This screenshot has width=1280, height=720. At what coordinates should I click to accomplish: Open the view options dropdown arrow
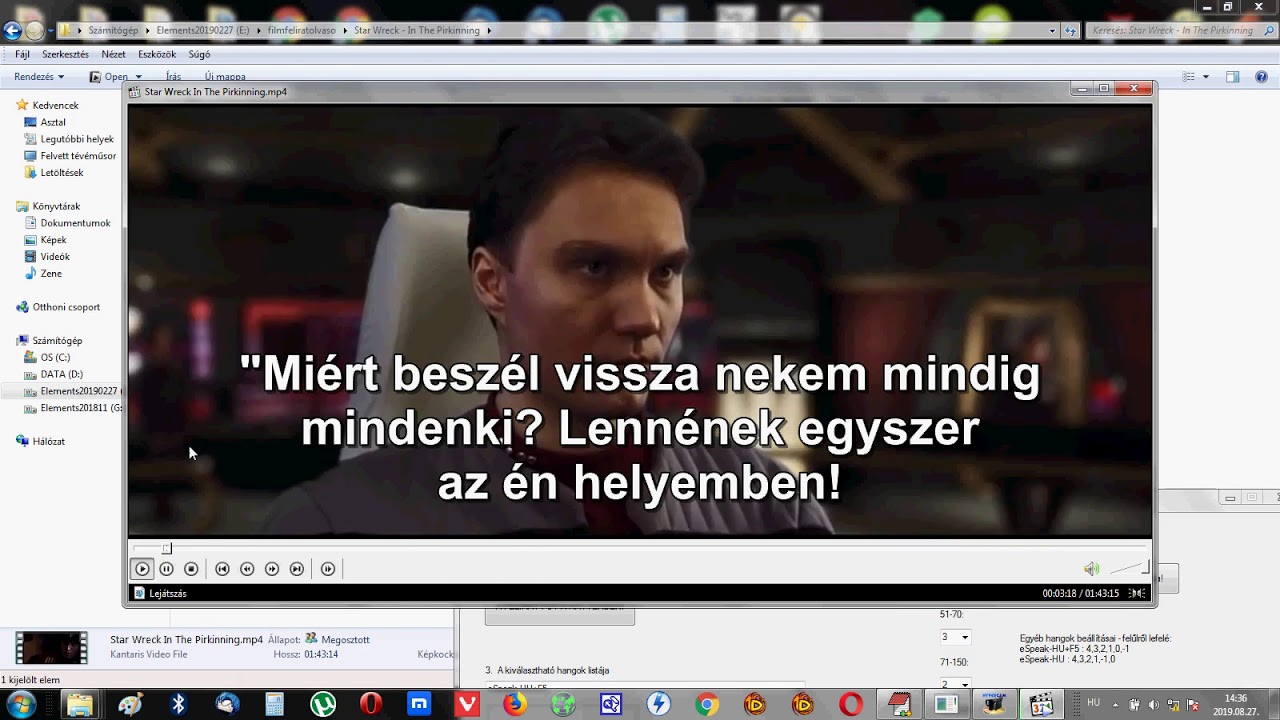tap(1205, 77)
